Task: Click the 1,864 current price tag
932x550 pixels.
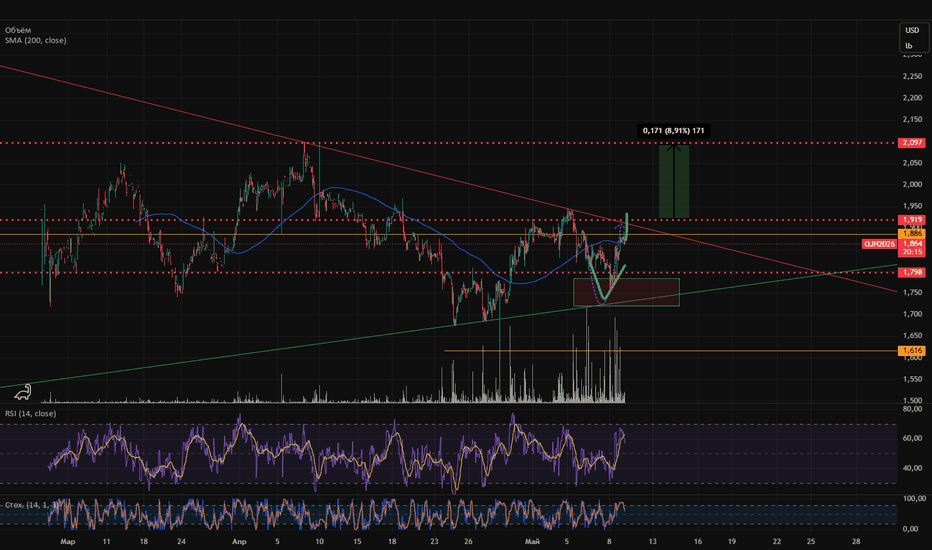Action: 912,244
